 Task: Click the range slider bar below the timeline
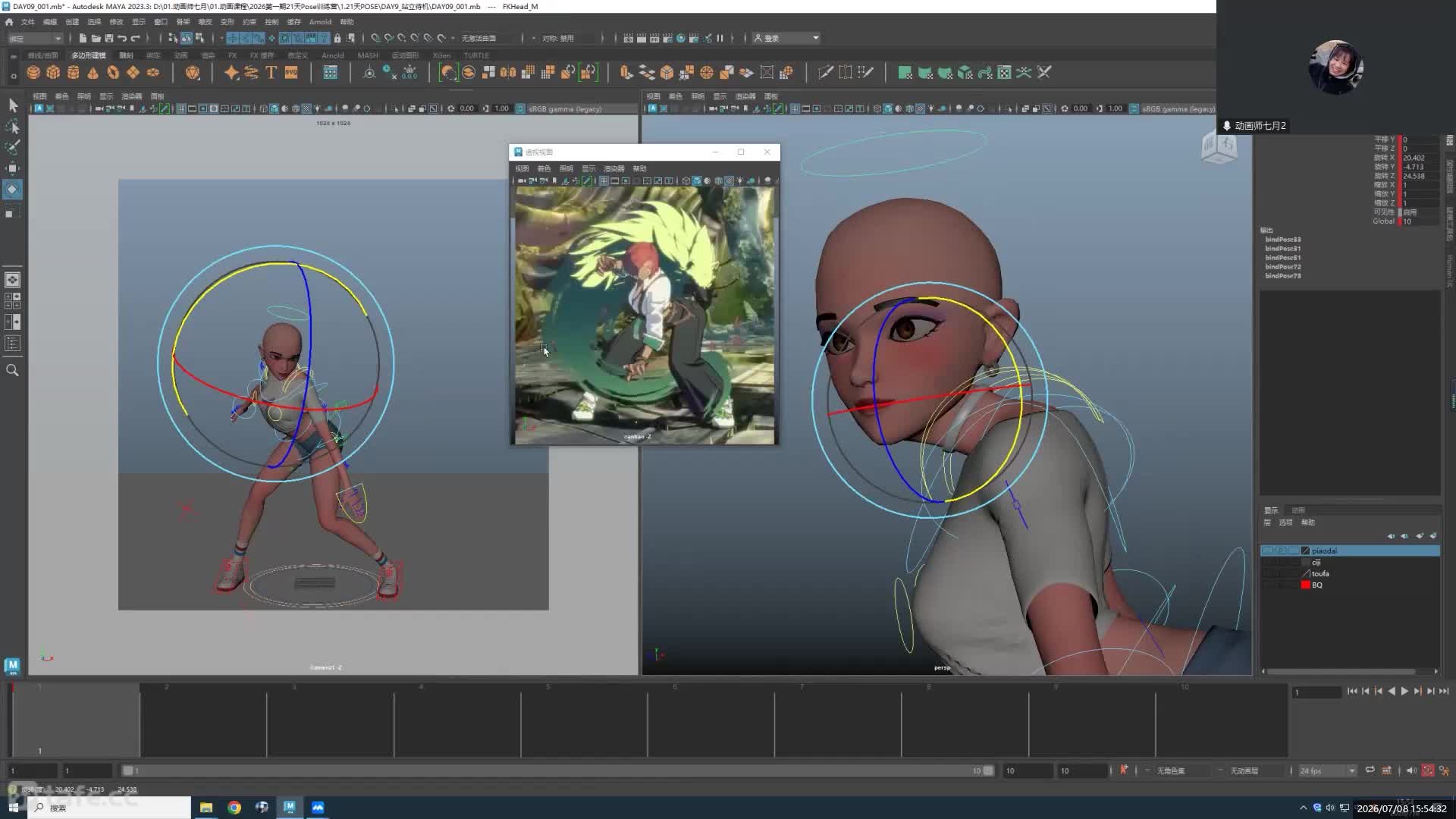[557, 770]
